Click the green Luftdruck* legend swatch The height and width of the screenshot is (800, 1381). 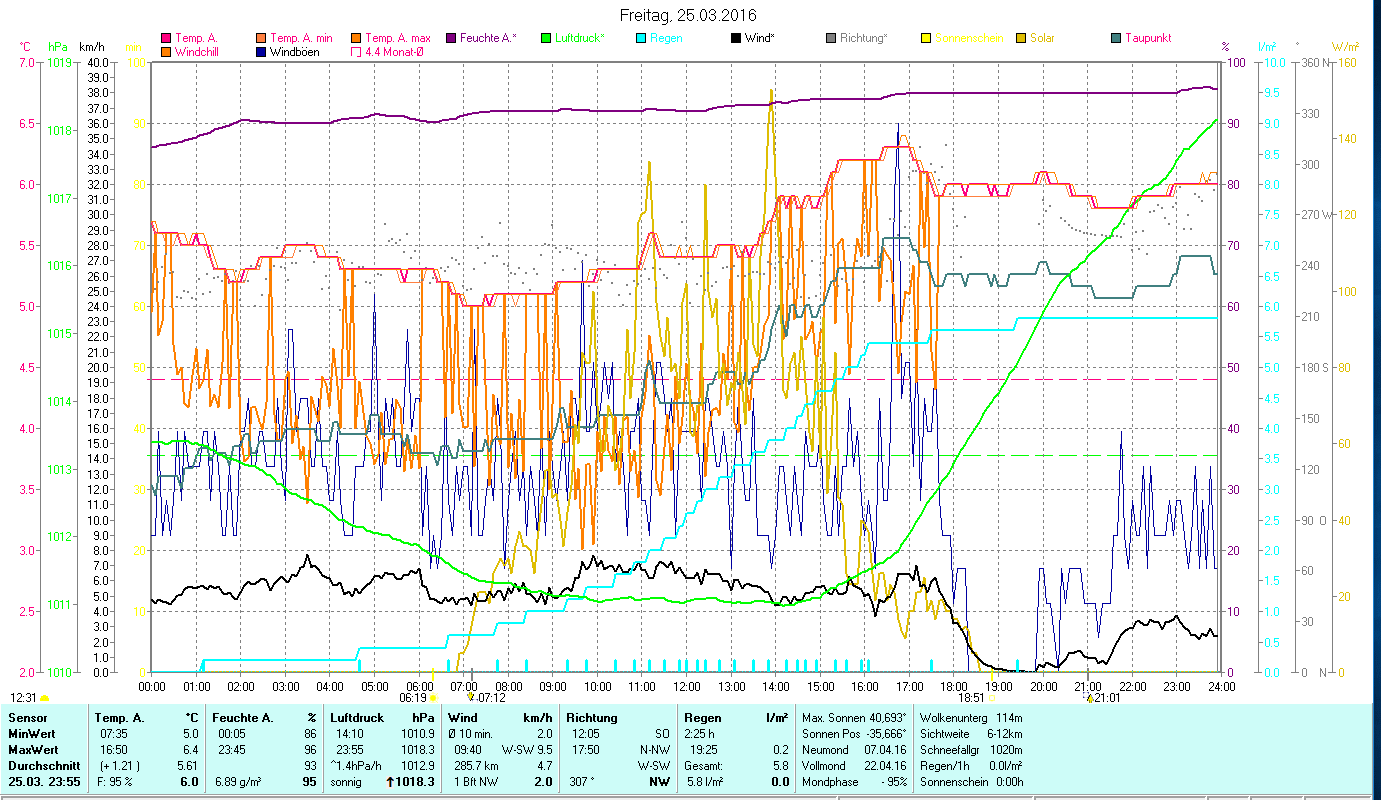[x=546, y=38]
